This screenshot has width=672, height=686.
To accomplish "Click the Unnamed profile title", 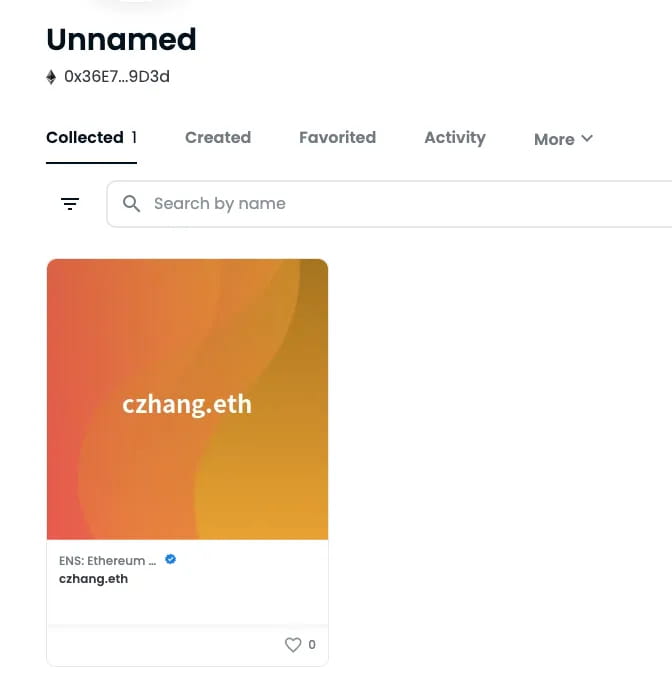I will pos(121,40).
